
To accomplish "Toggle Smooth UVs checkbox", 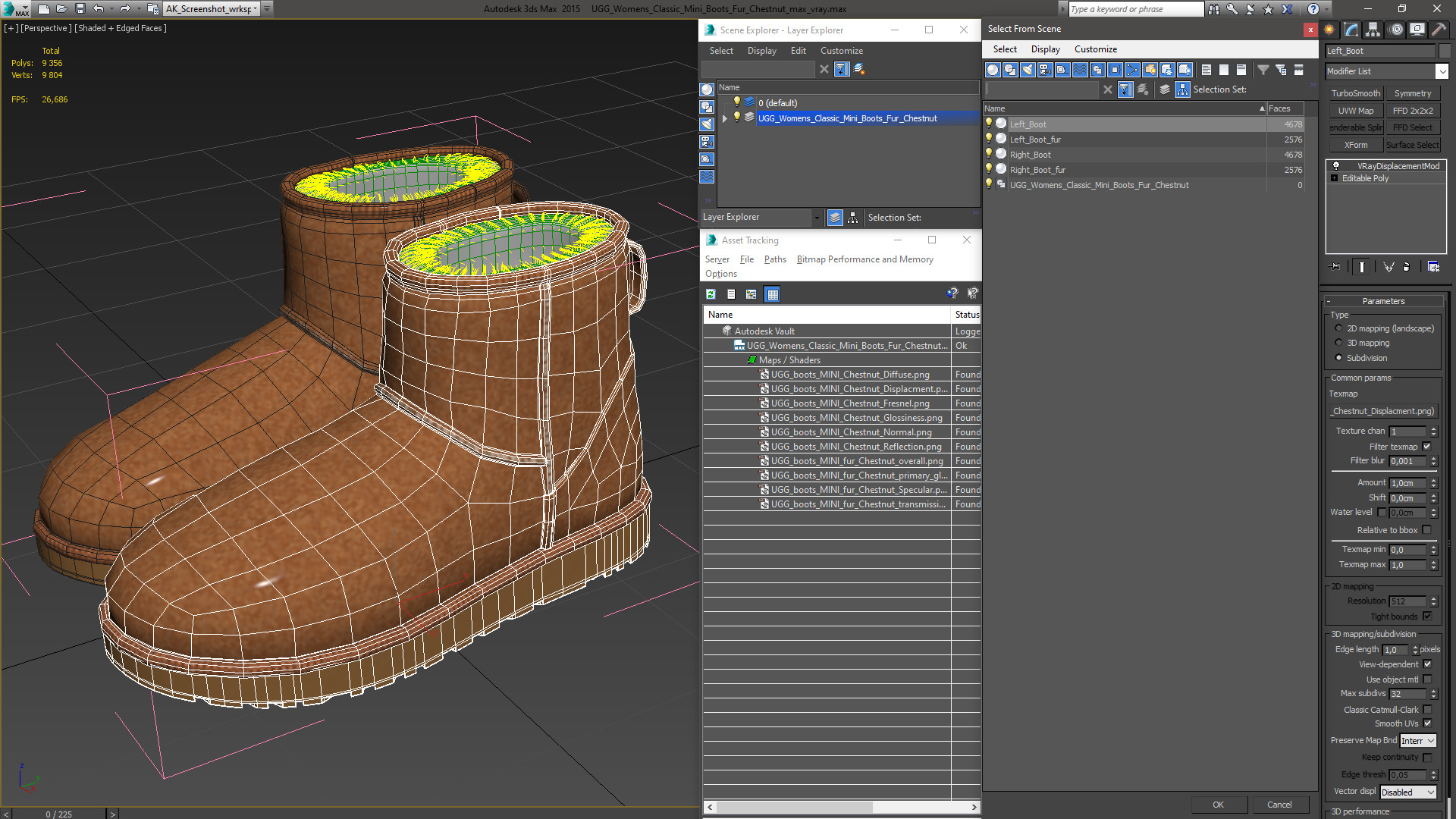I will click(x=1427, y=723).
